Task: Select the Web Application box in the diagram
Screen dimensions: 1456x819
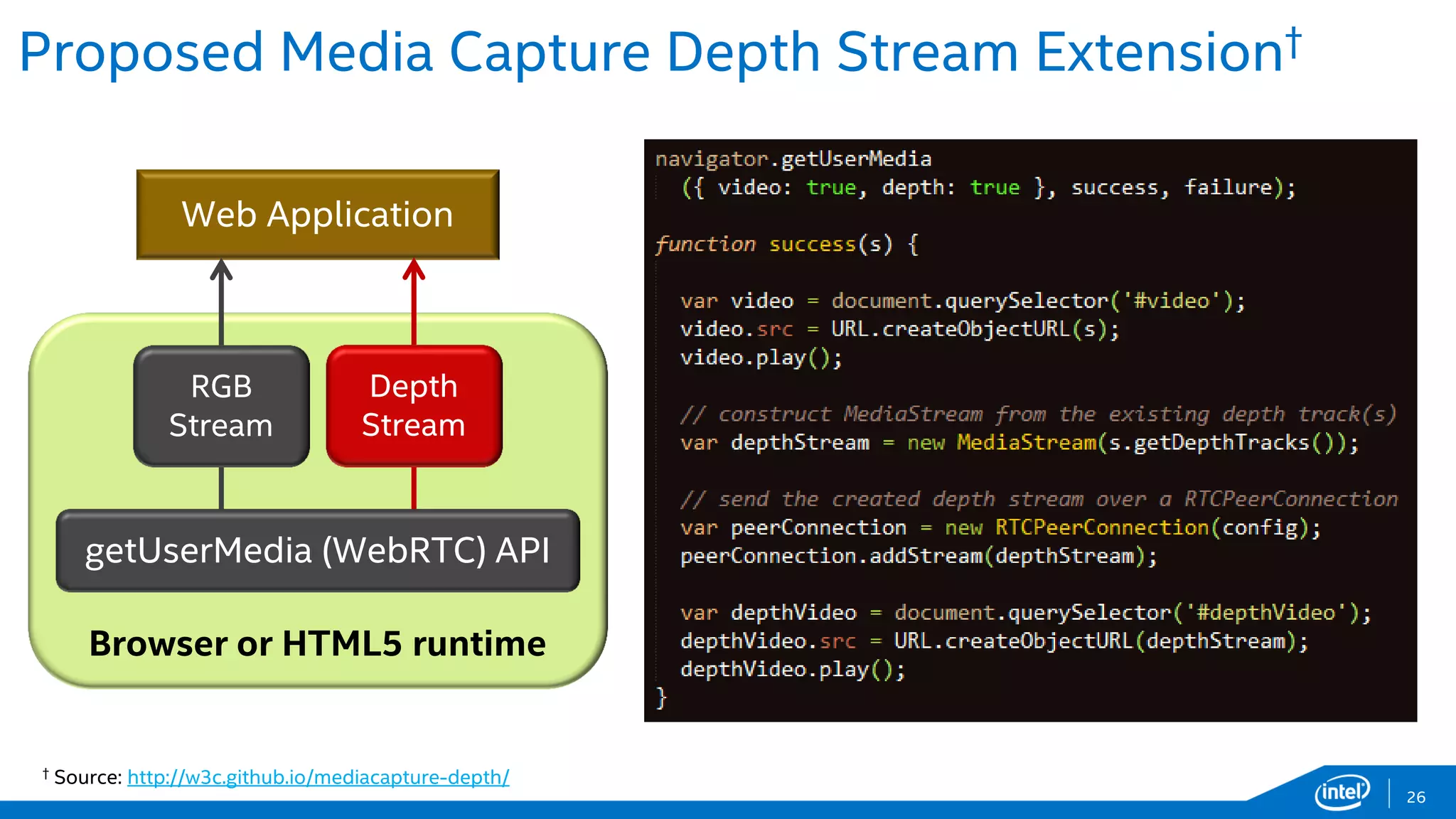Action: coord(318,215)
